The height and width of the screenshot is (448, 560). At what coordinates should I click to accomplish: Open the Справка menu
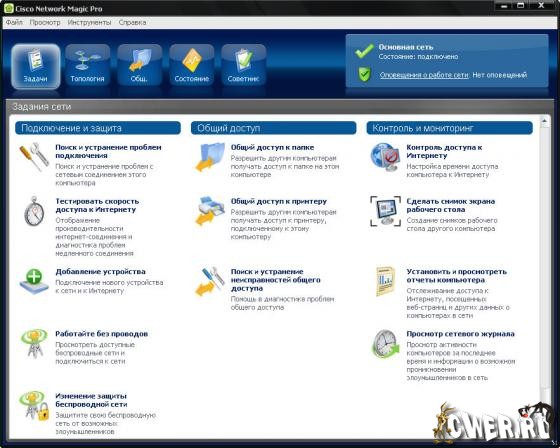(x=132, y=22)
